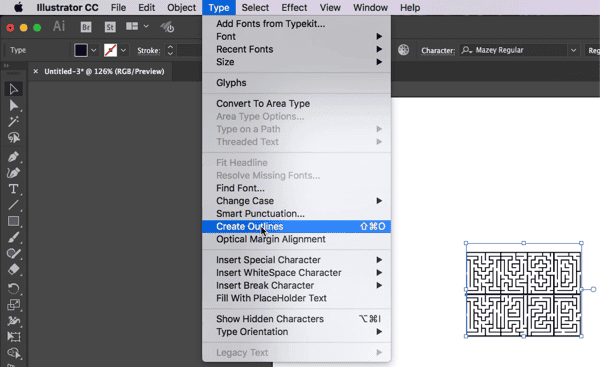Select the Pen tool

point(13,157)
